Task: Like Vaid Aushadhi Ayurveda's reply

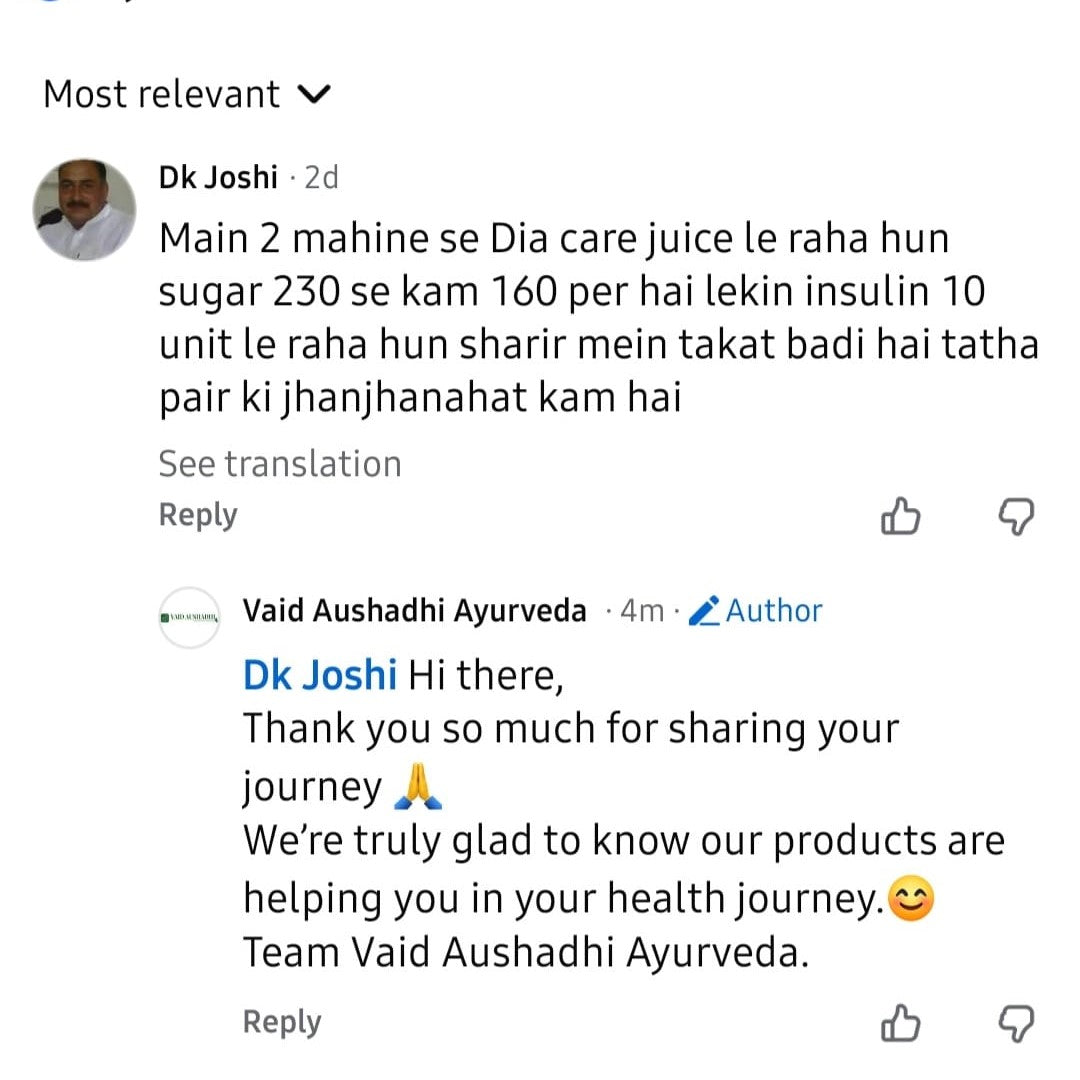Action: click(x=900, y=1023)
